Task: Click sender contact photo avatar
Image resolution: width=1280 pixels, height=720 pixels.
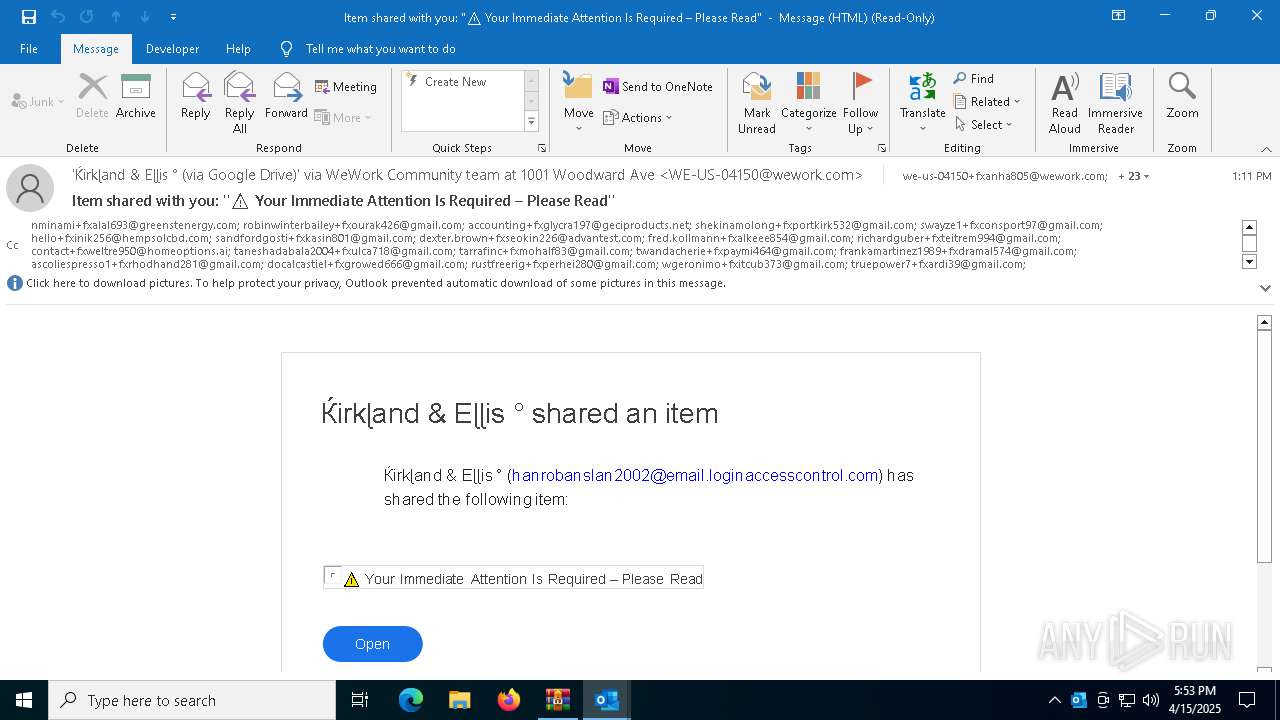Action: point(30,188)
